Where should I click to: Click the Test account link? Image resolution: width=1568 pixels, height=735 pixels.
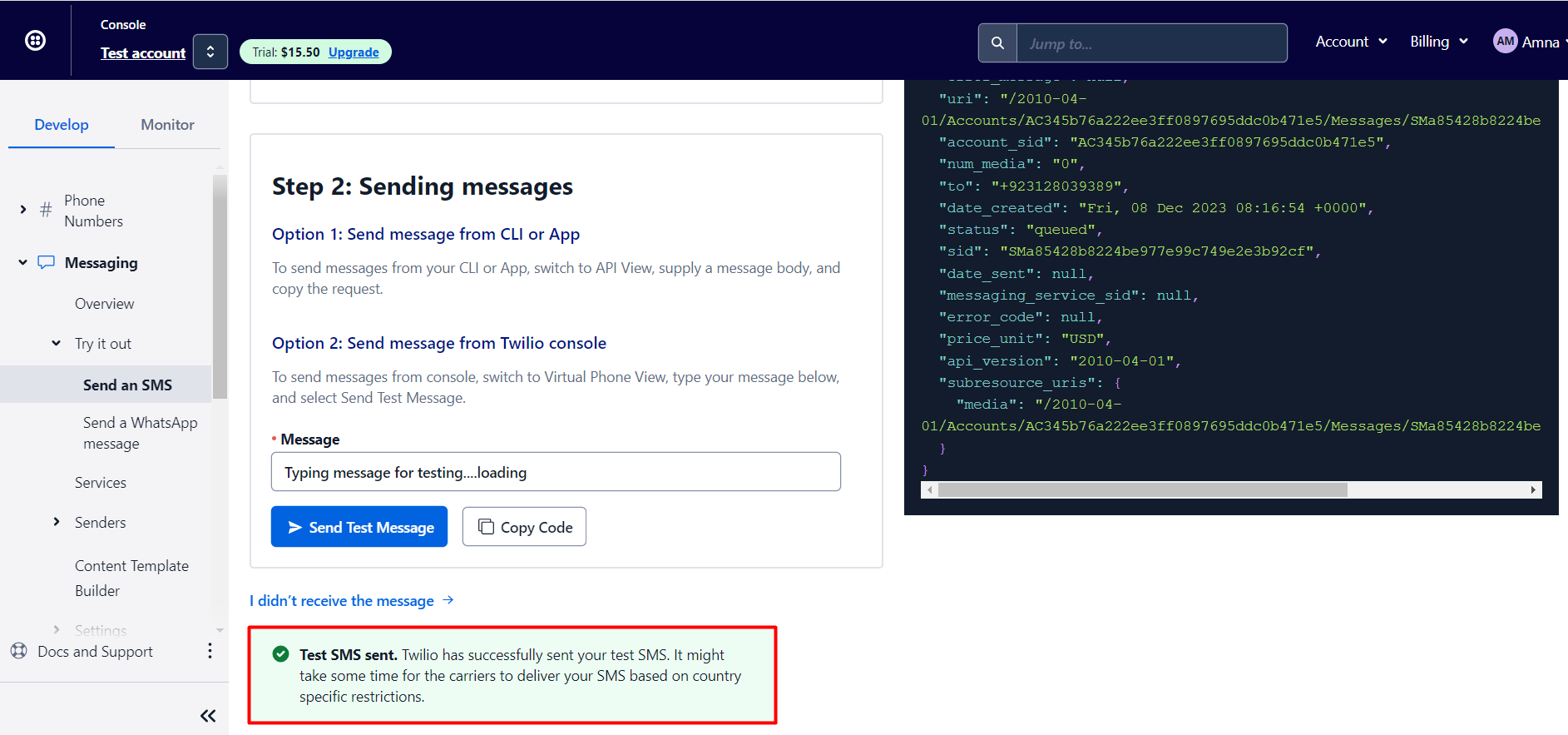click(143, 53)
